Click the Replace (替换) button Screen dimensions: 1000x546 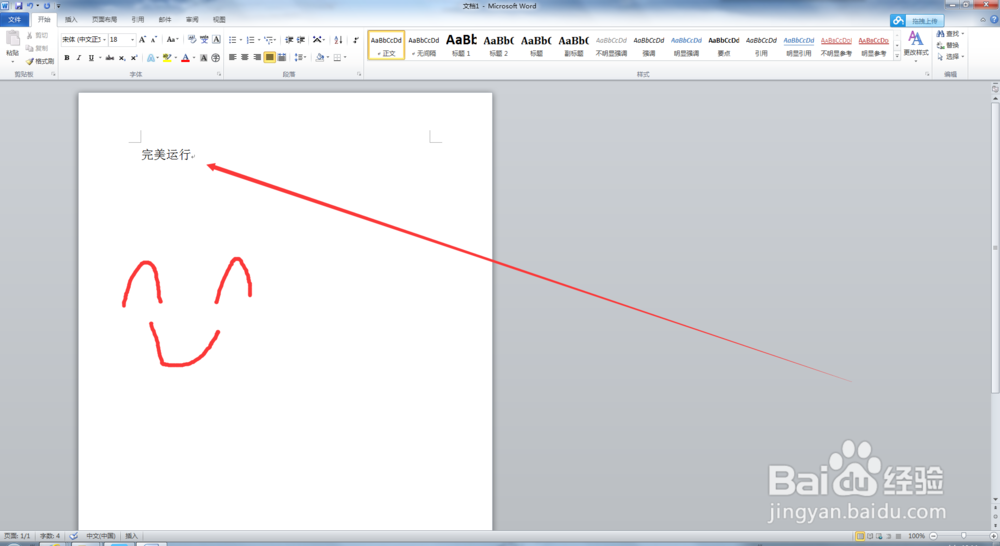coord(948,45)
